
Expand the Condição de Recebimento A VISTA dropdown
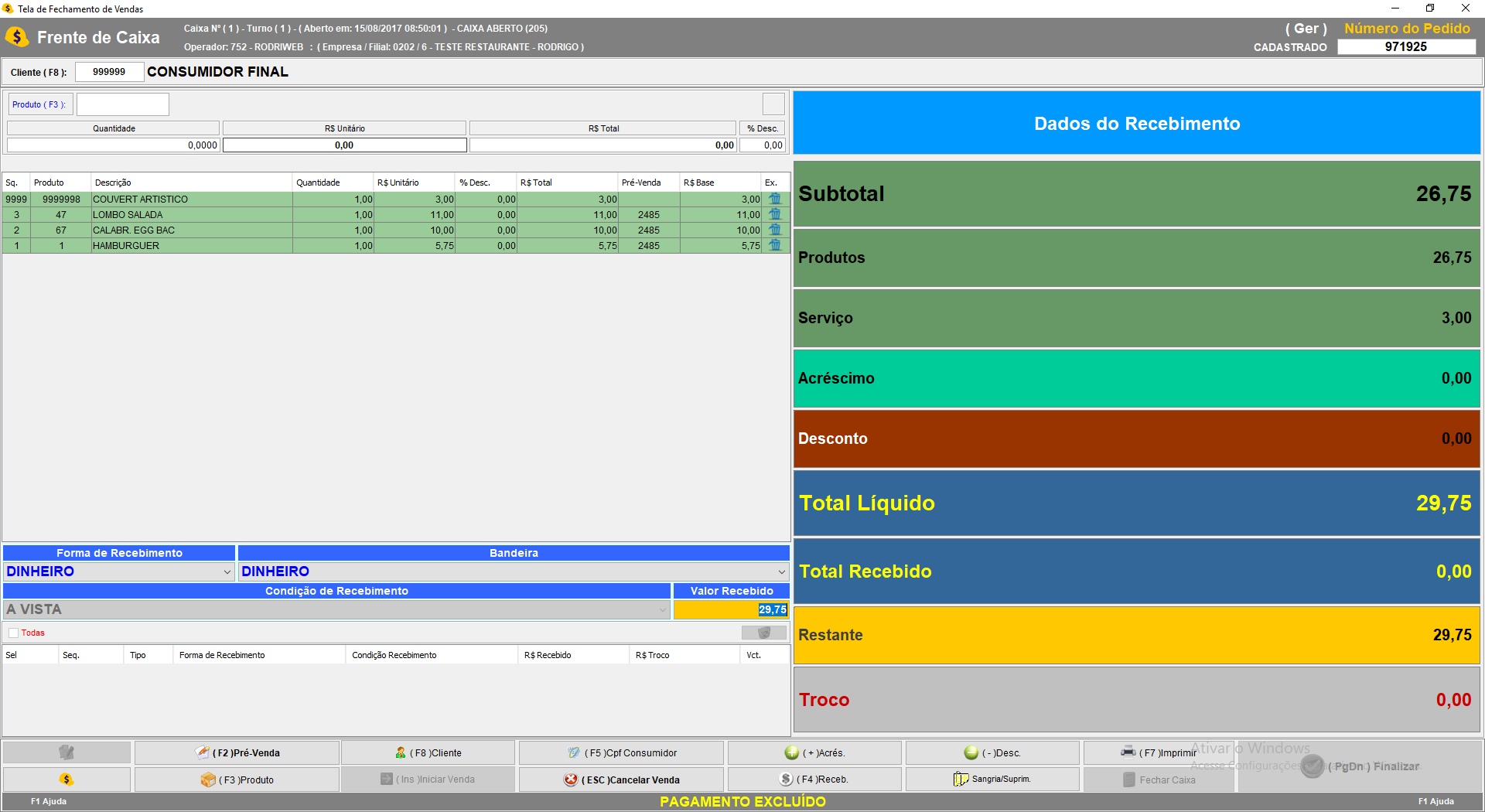662,609
